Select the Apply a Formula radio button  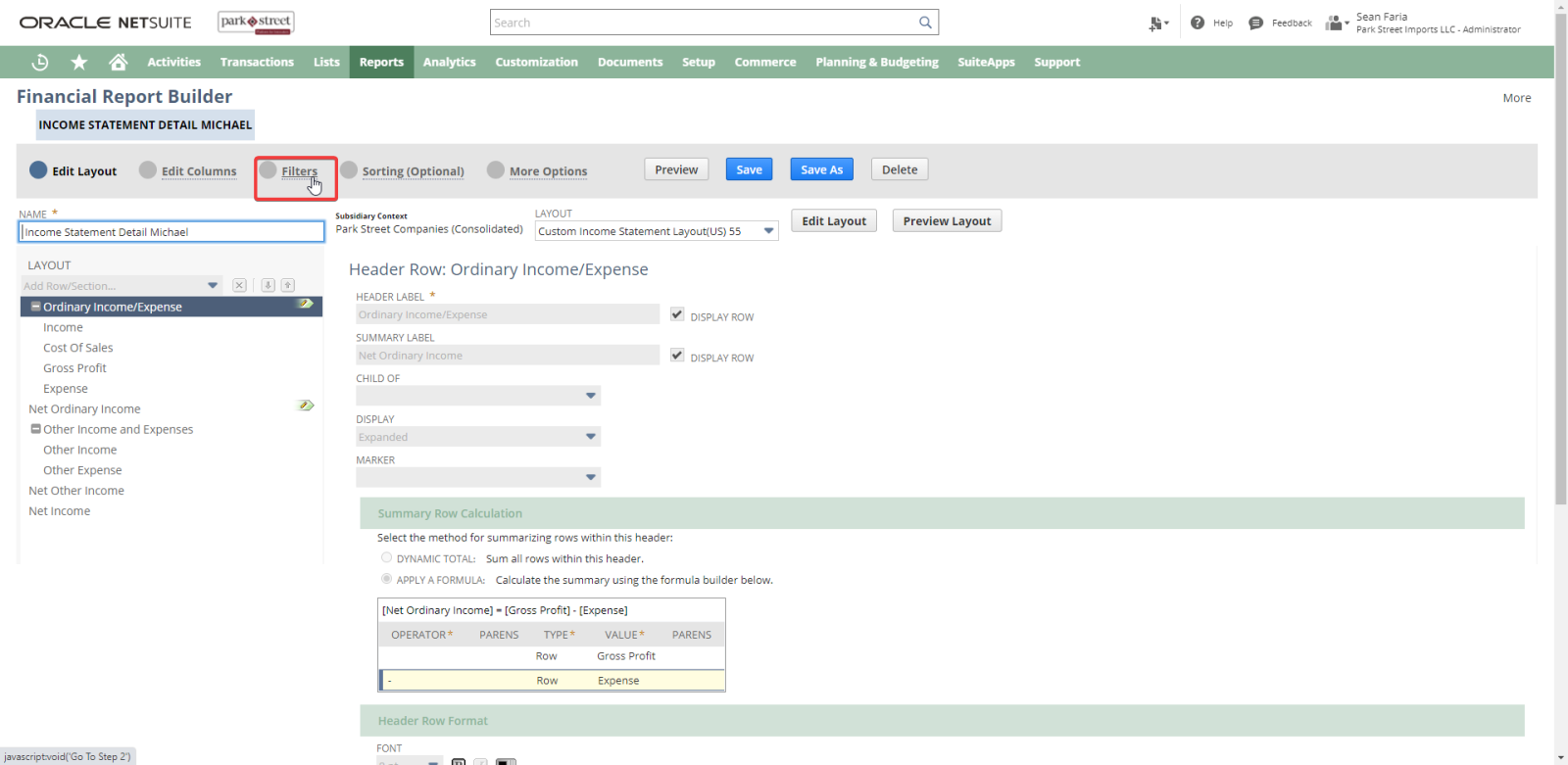[386, 579]
